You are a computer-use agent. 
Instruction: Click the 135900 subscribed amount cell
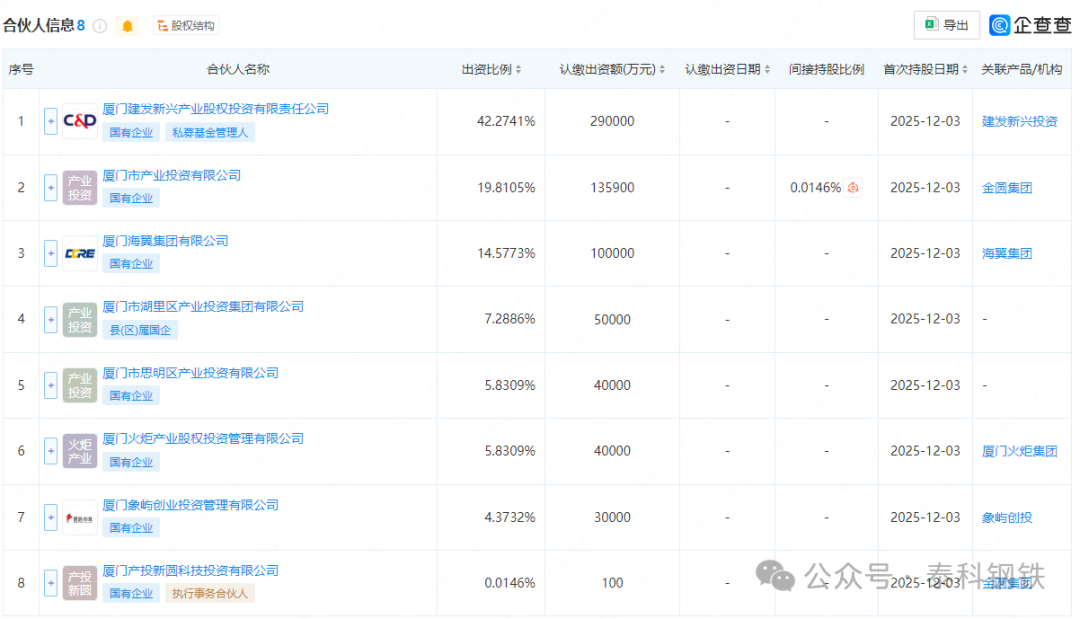[612, 187]
